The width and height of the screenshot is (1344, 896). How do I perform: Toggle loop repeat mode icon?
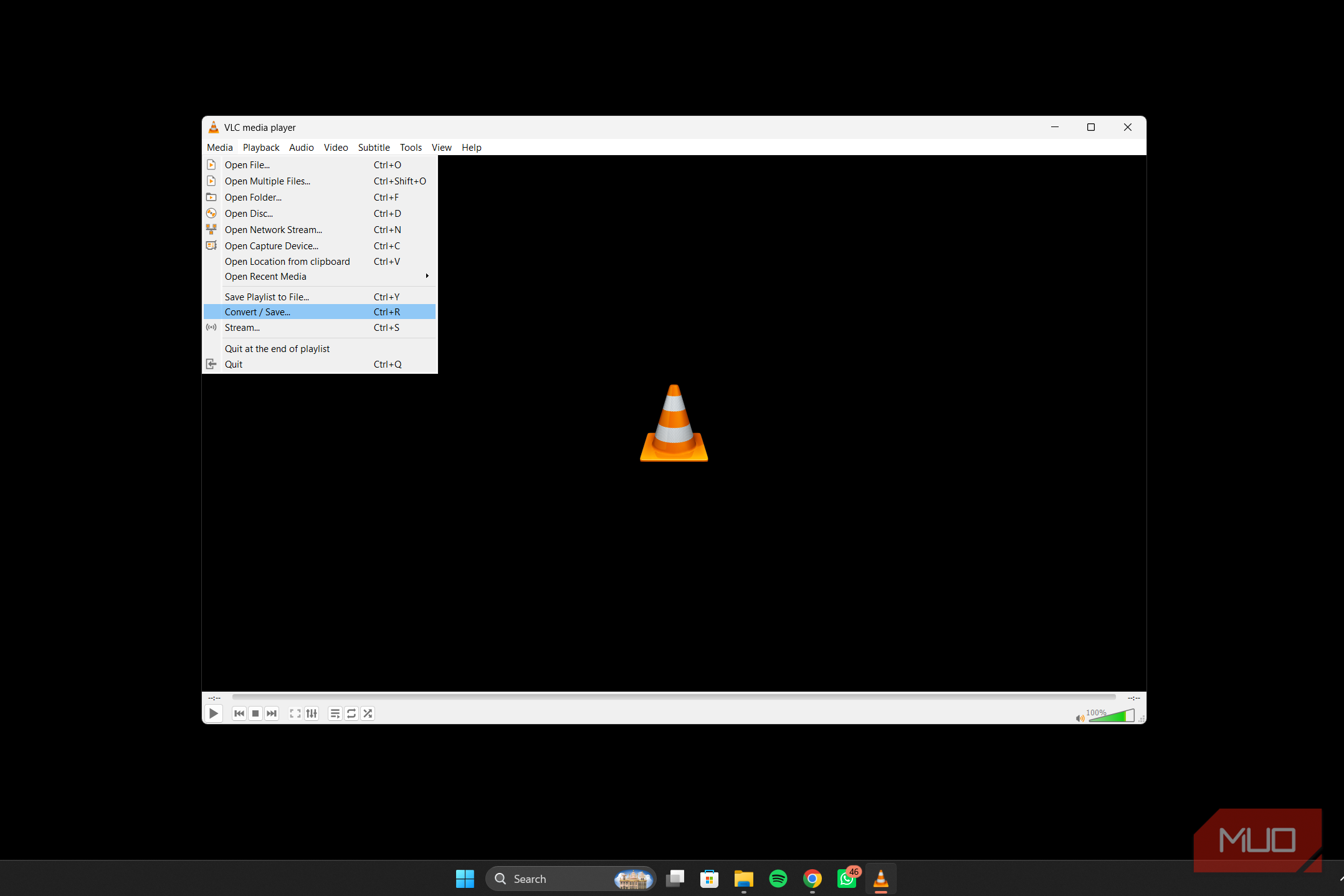click(351, 713)
